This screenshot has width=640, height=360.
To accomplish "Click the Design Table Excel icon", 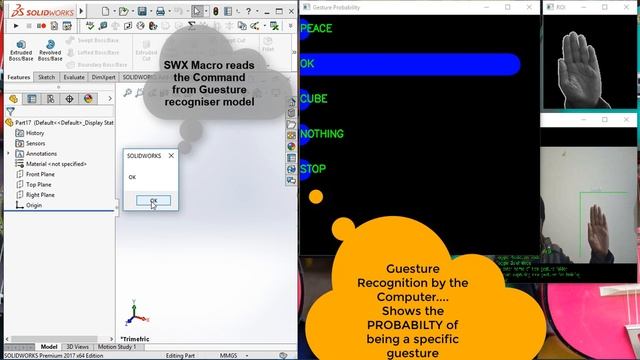I will click(274, 26).
